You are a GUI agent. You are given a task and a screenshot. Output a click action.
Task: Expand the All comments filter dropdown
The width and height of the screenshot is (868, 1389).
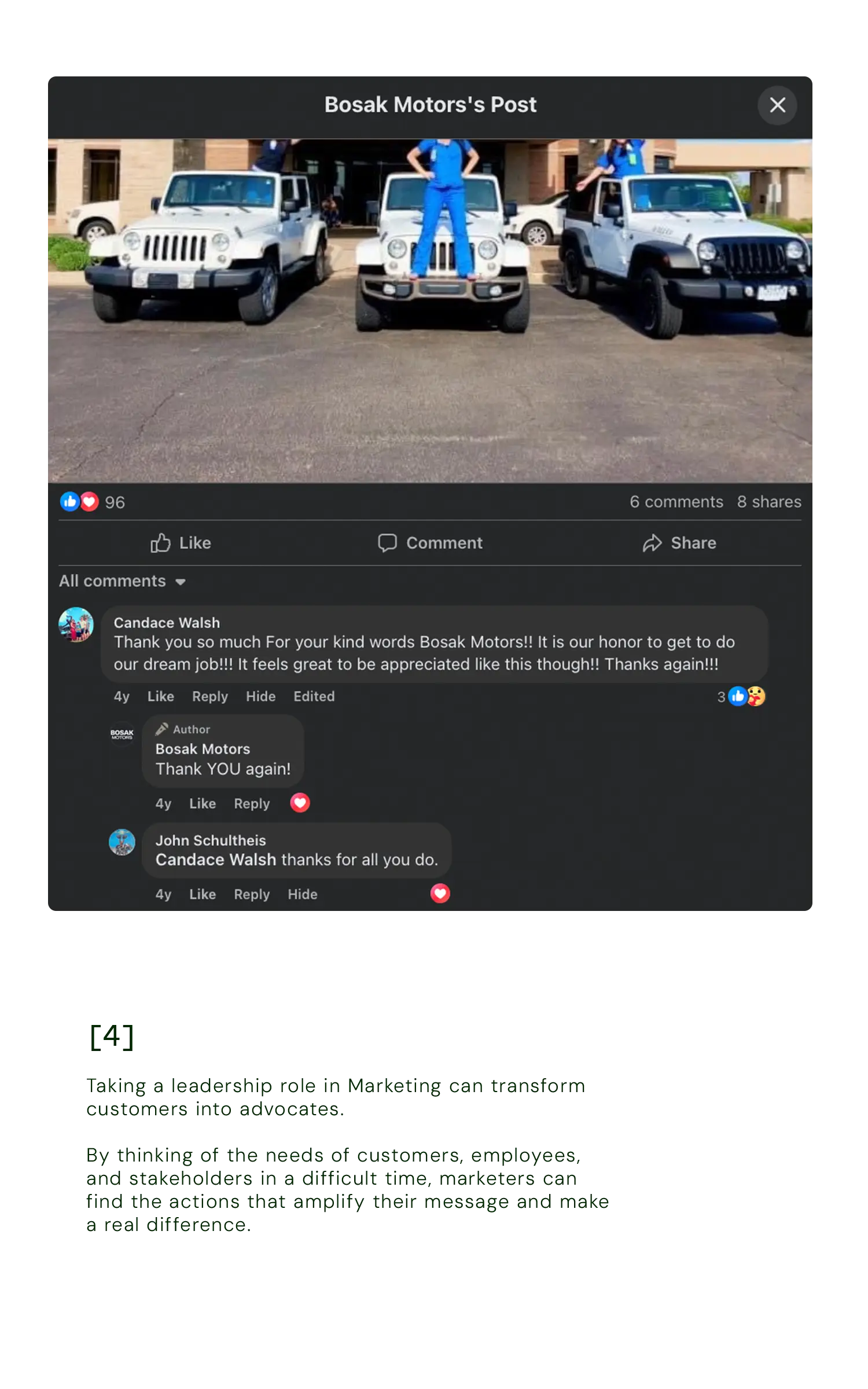pos(122,581)
